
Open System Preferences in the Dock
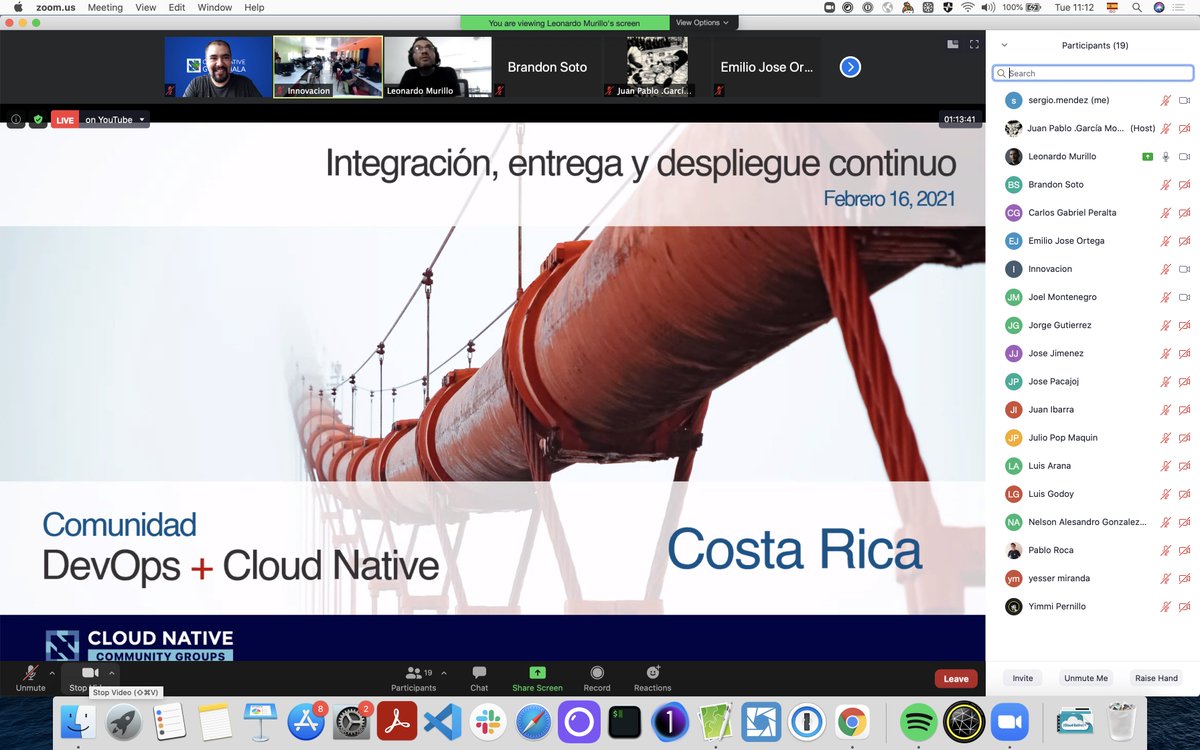coord(352,721)
